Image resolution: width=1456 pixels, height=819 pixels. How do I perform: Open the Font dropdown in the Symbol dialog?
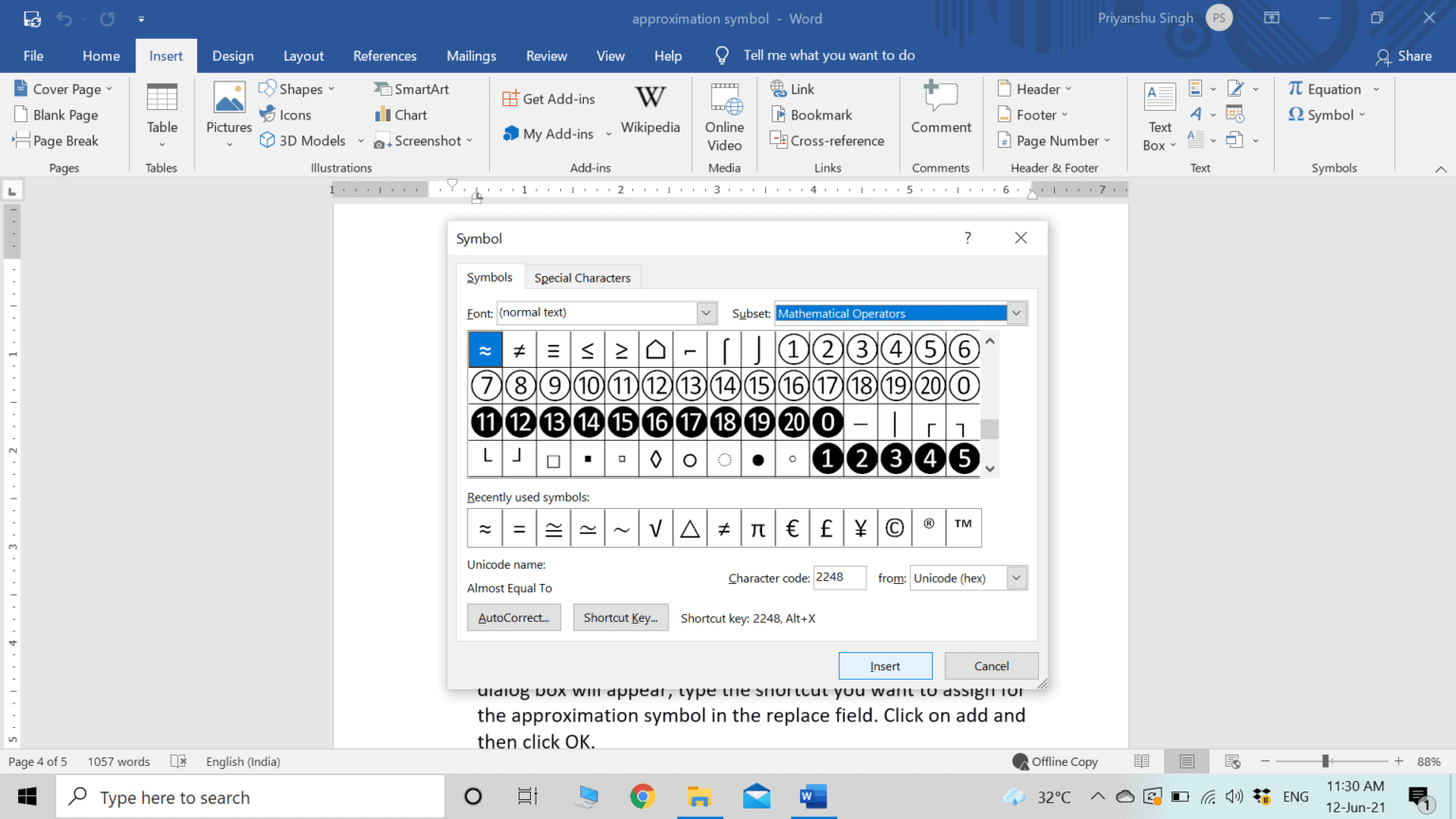[x=705, y=313]
